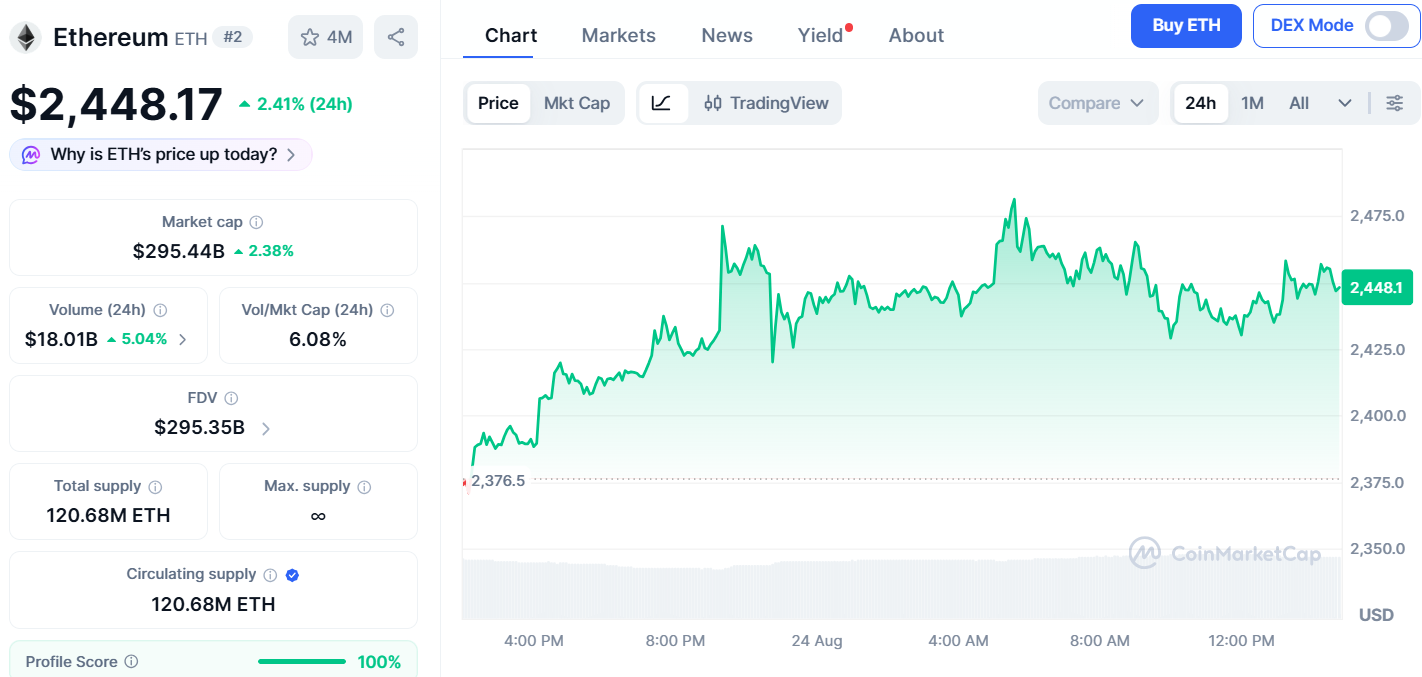Click the share icon next to watchlist star
1422x677 pixels.
pyautogui.click(x=396, y=37)
